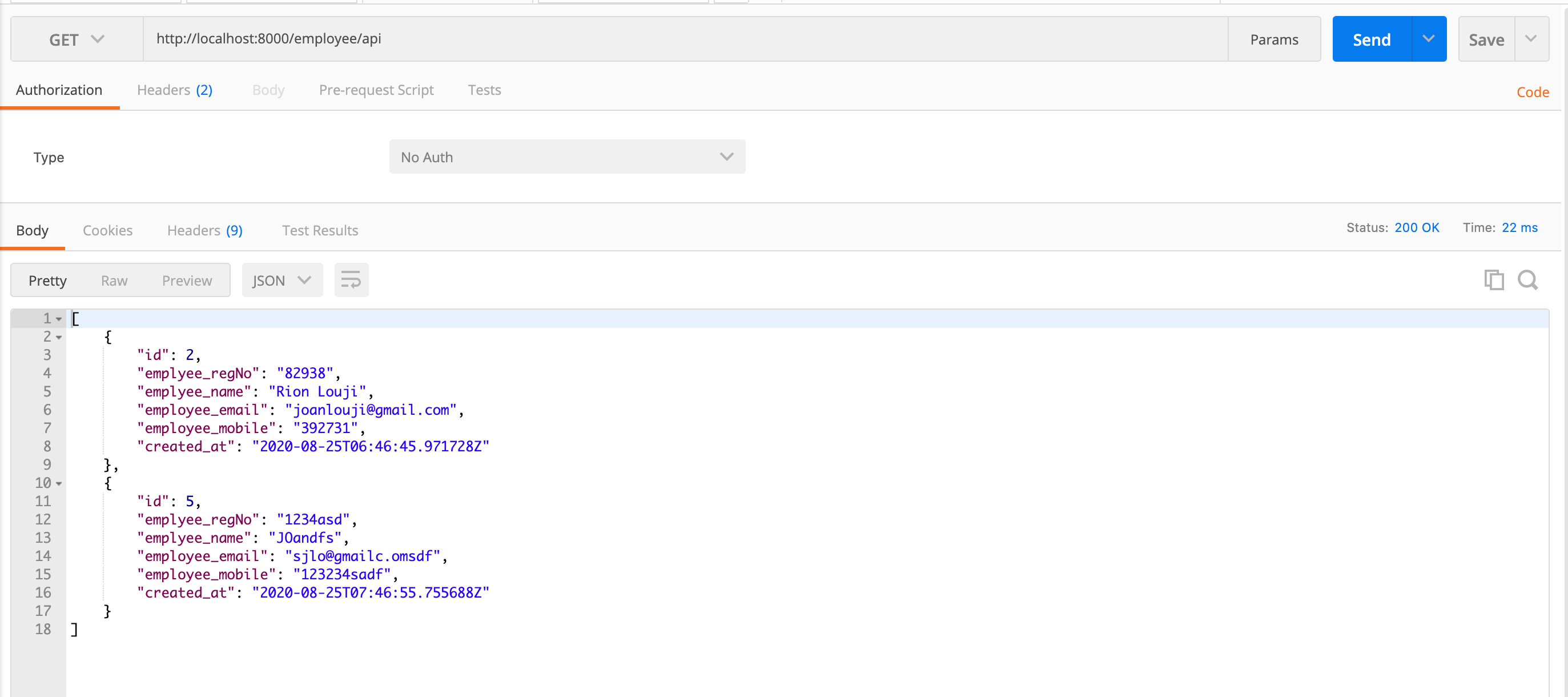Open the Headers (9) response tab
Image resolution: width=1568 pixels, height=697 pixels.
[204, 230]
